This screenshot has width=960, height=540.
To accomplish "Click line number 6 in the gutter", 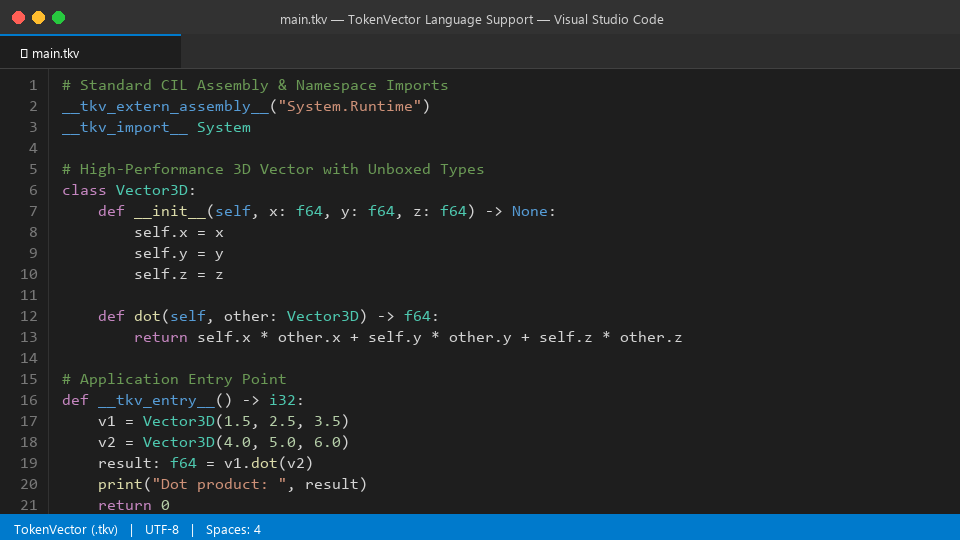I will (x=33, y=190).
